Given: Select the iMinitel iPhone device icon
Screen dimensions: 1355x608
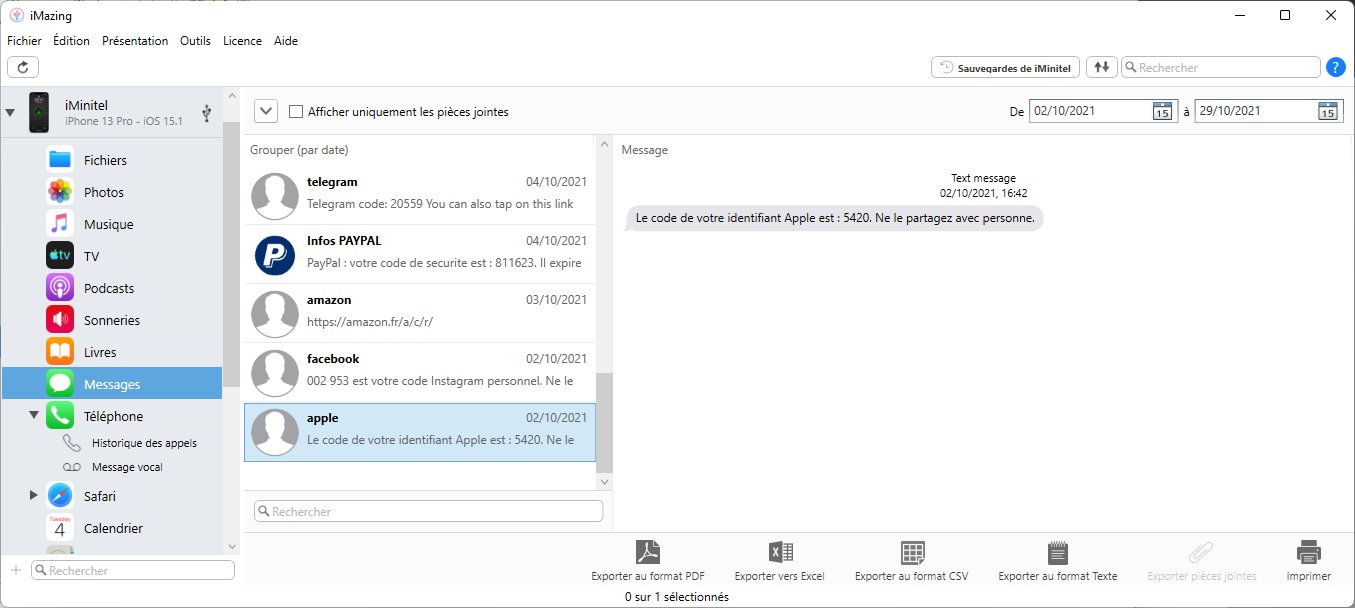Looking at the screenshot, I should click(39, 112).
